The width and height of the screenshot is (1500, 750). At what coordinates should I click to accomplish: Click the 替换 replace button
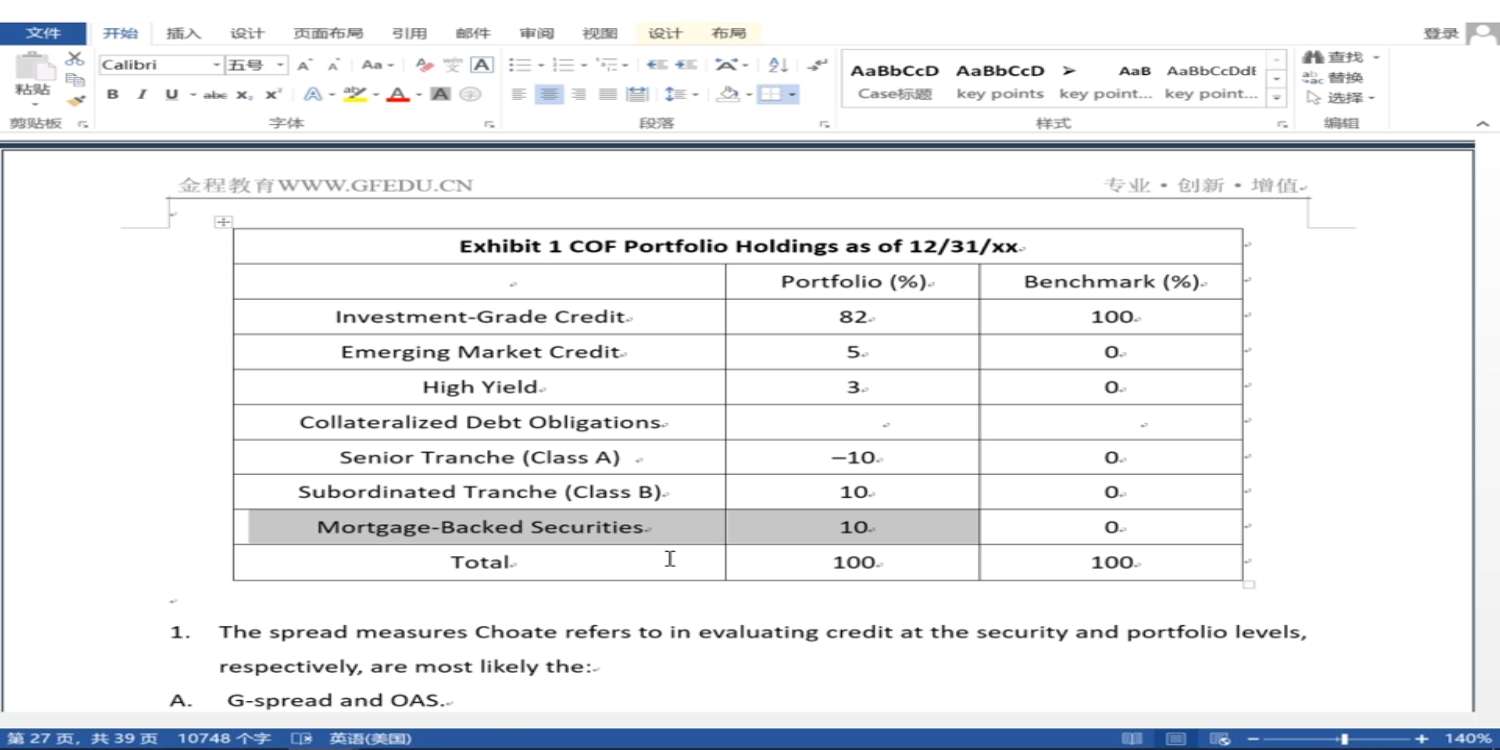(1335, 77)
